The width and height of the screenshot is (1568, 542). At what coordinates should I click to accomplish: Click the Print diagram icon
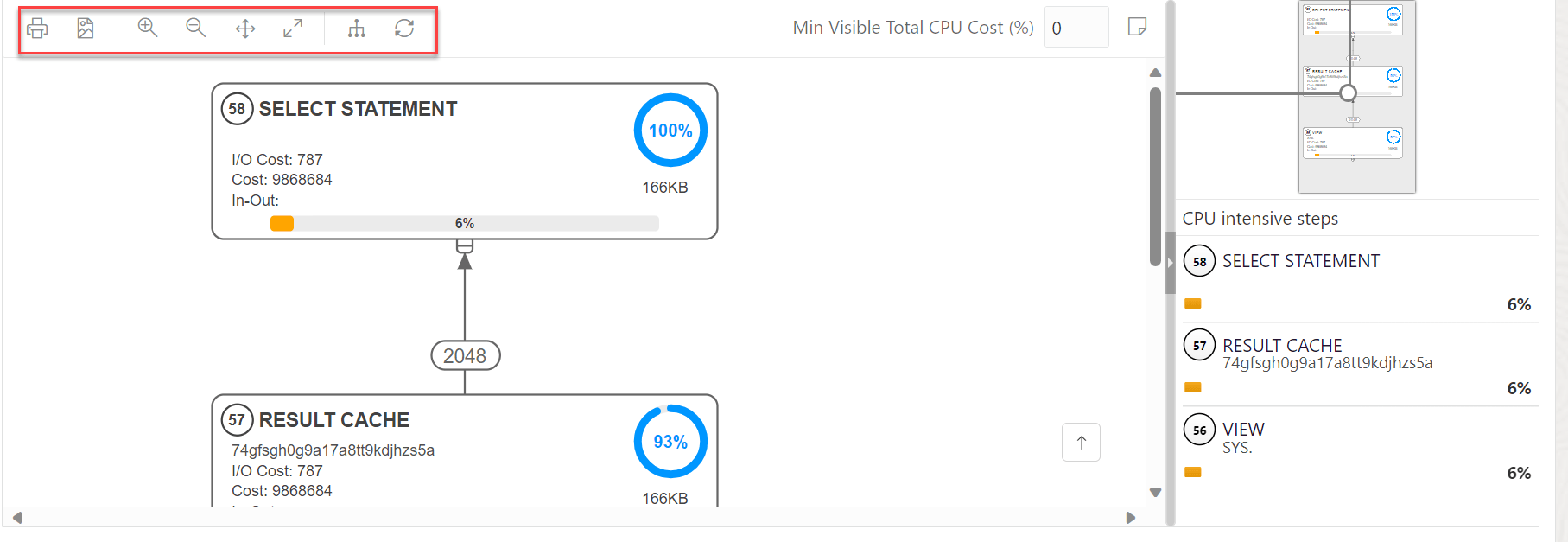coord(37,29)
